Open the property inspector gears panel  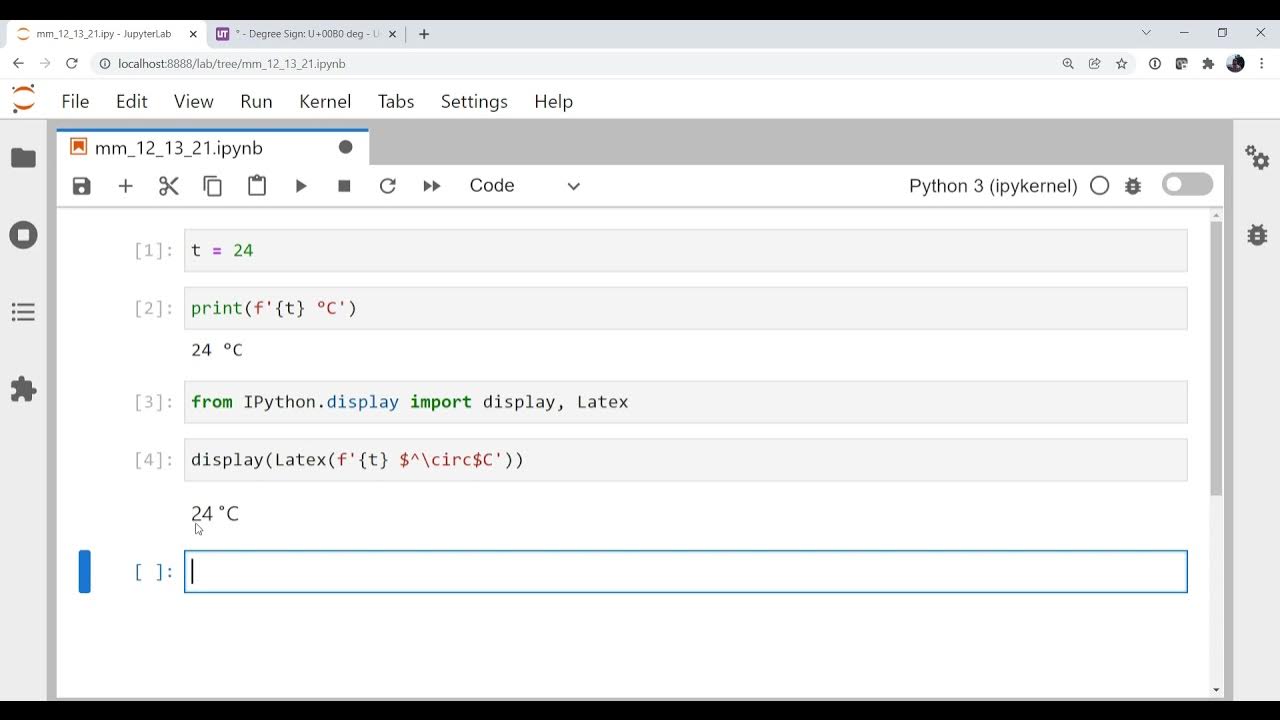(x=1257, y=158)
